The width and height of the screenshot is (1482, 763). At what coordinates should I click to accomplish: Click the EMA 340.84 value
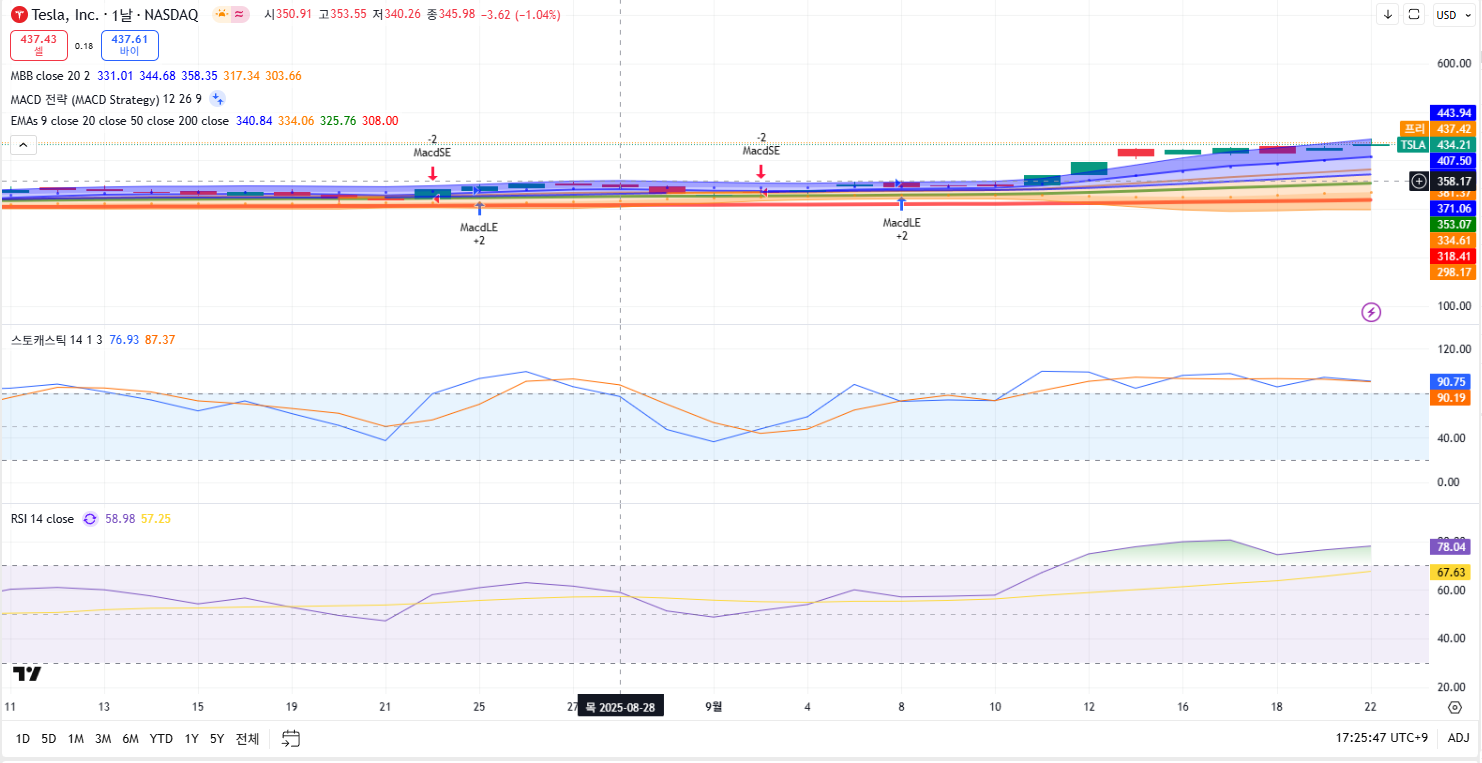click(254, 121)
